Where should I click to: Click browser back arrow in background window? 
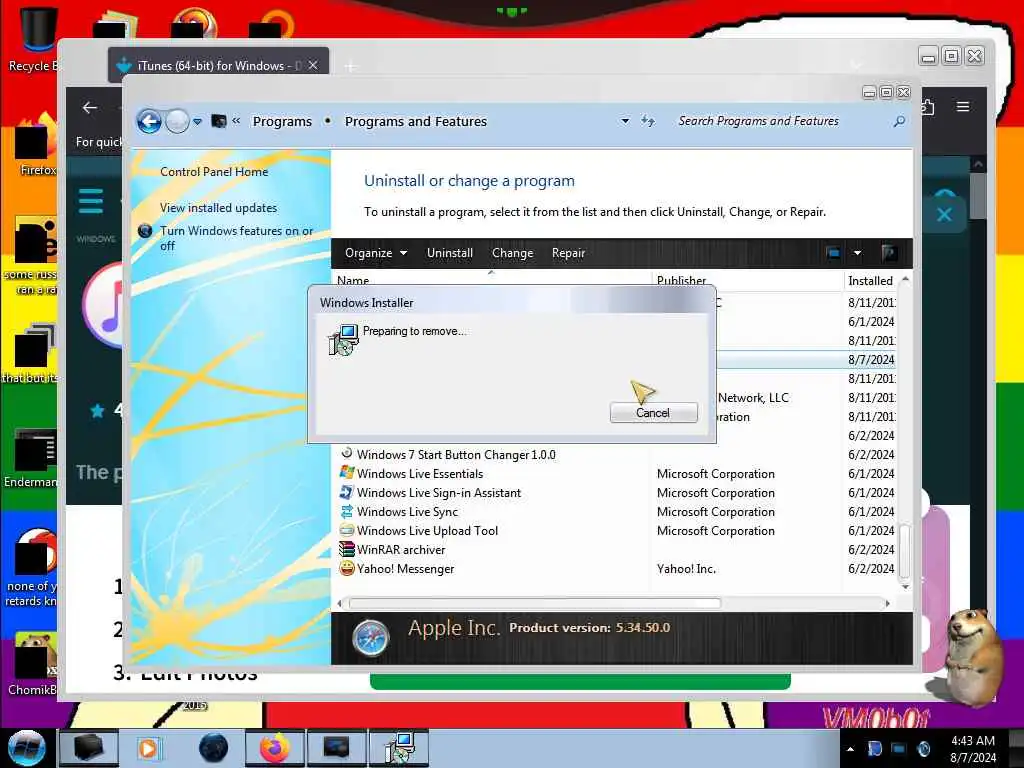click(90, 108)
